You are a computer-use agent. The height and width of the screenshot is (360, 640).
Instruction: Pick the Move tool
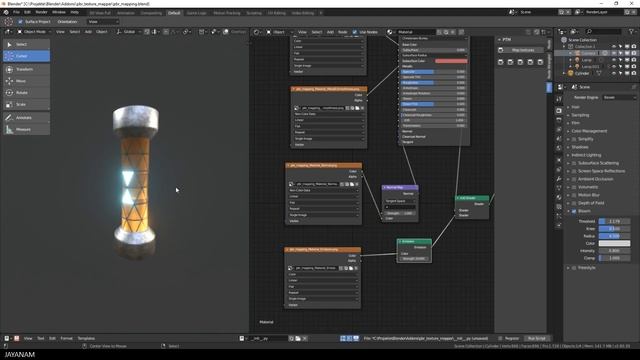(27, 81)
